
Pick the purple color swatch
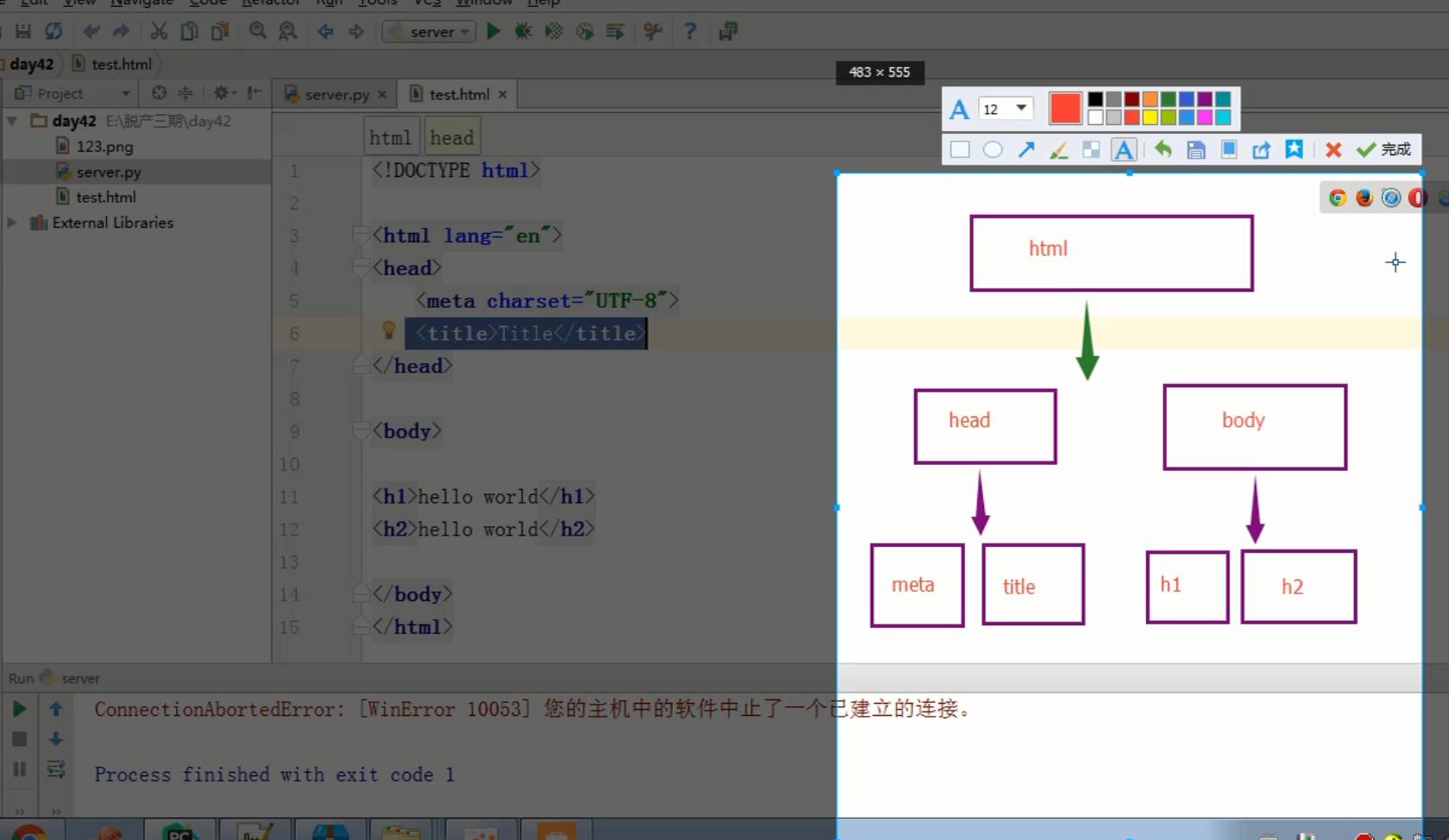click(1204, 99)
